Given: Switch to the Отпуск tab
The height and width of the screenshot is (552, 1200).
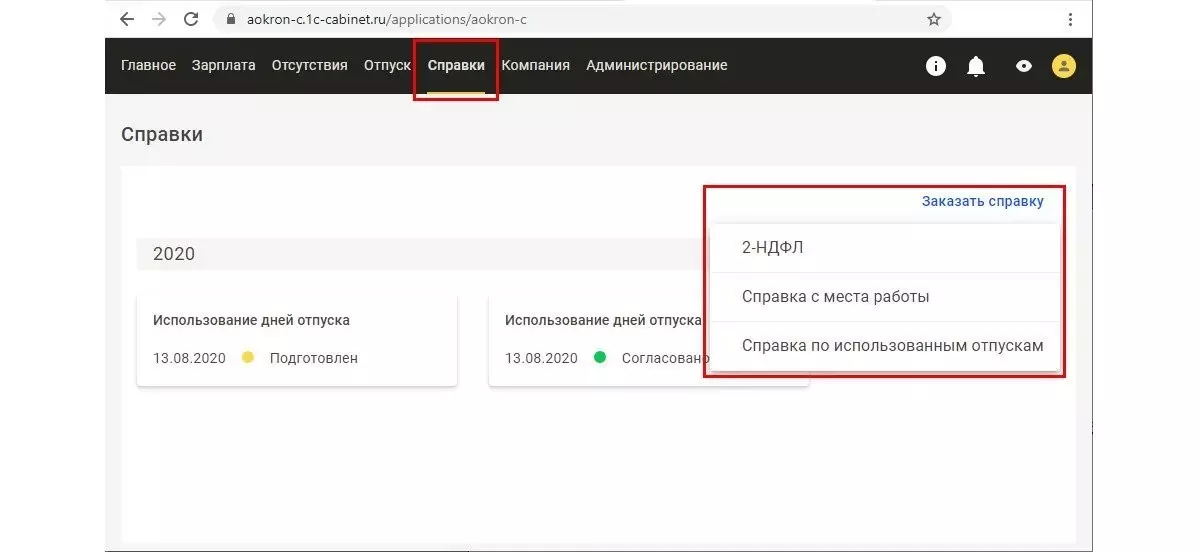Looking at the screenshot, I should [x=387, y=65].
